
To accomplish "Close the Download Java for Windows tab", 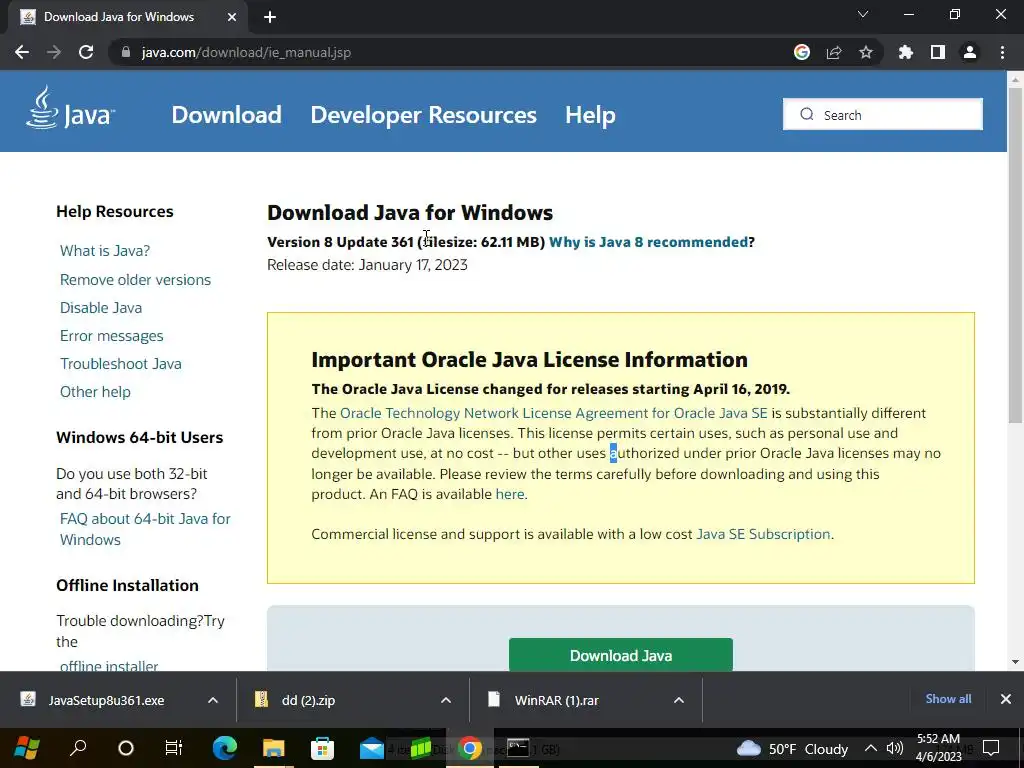I will tap(232, 17).
